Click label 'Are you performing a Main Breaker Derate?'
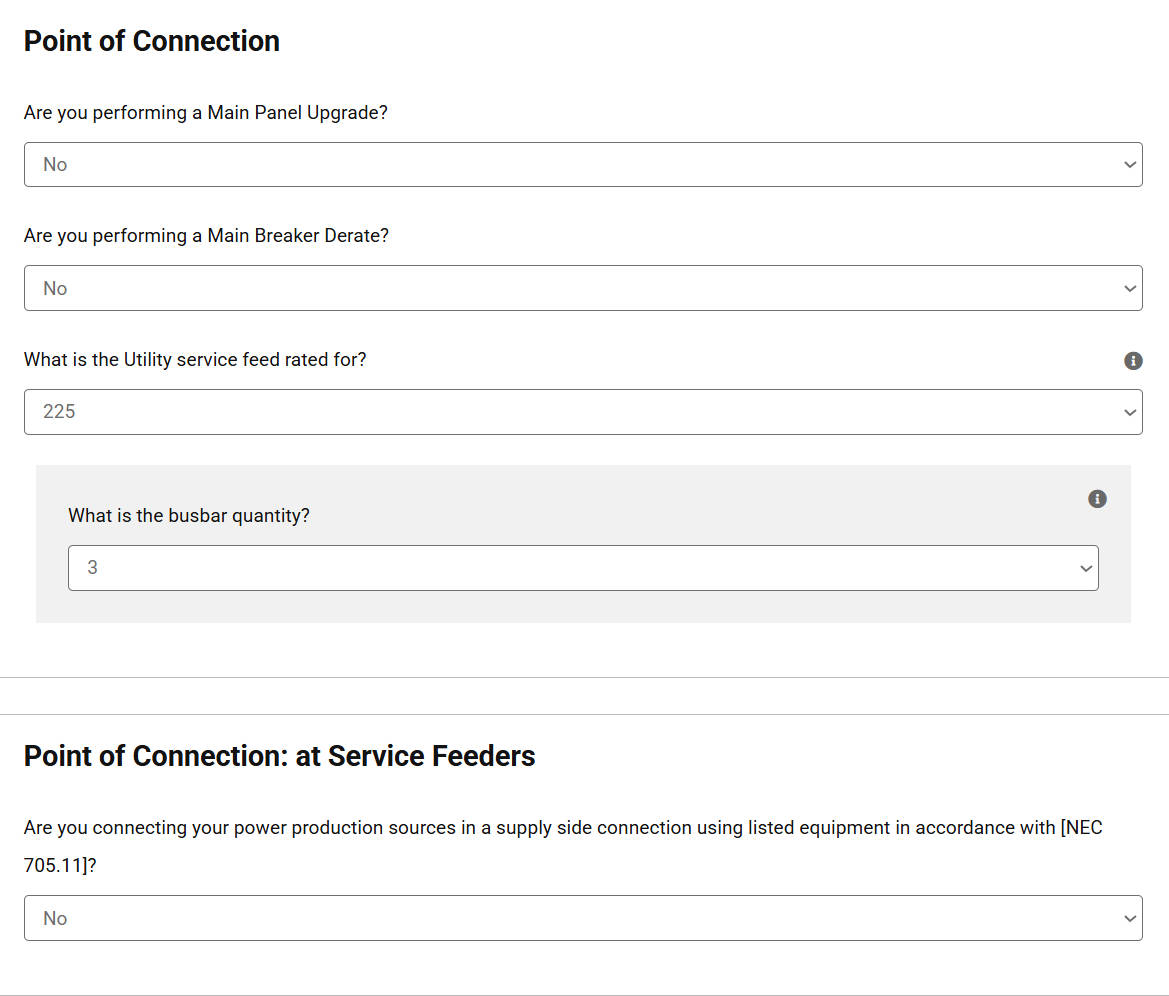Image resolution: width=1169 pixels, height=996 pixels. pyautogui.click(x=207, y=236)
